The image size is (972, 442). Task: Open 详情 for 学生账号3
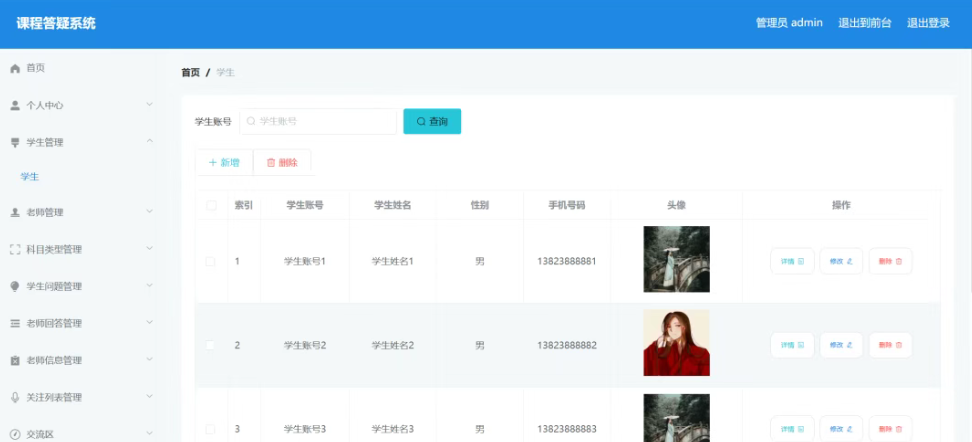(792, 429)
